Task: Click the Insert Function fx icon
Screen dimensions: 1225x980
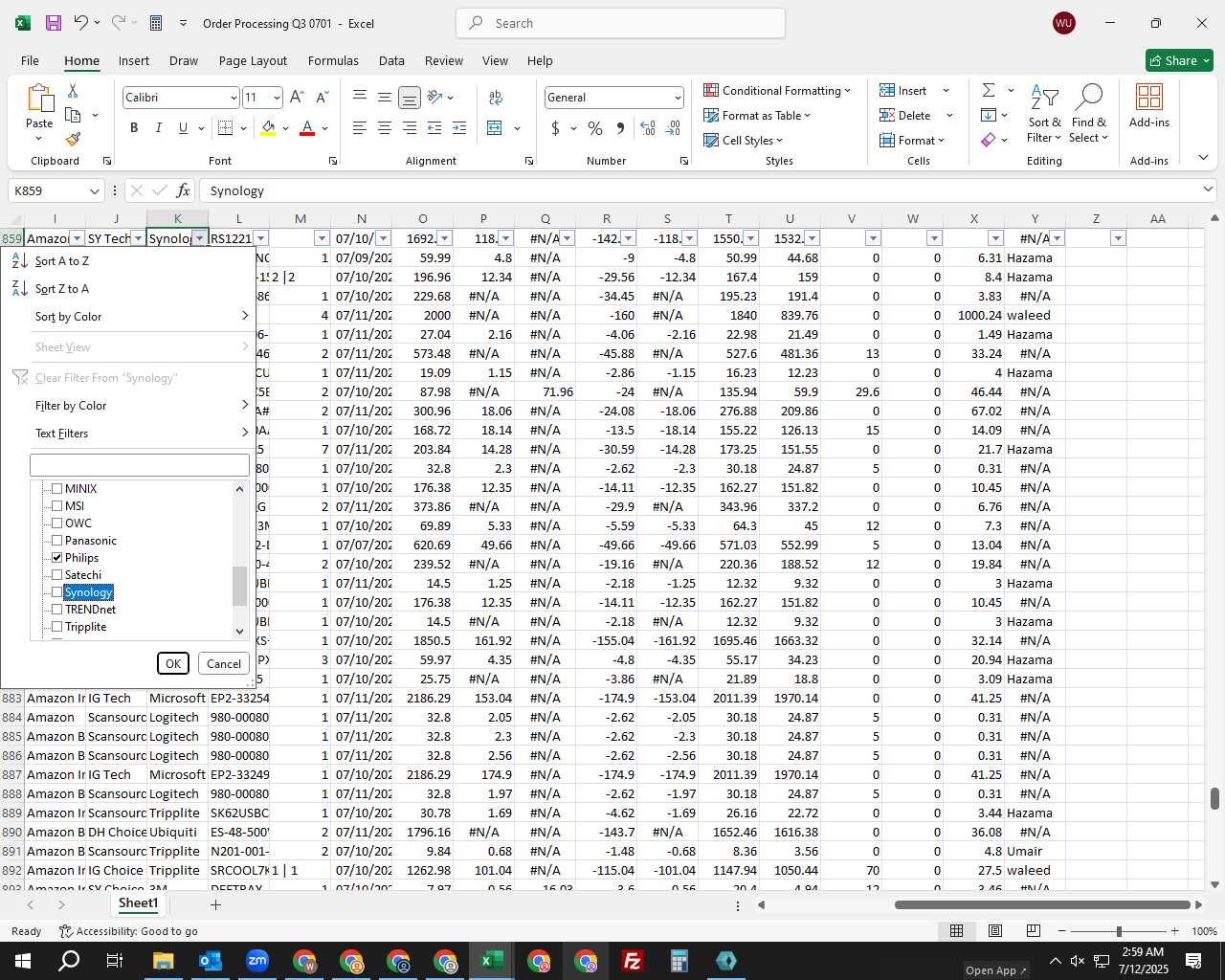Action: [x=184, y=190]
